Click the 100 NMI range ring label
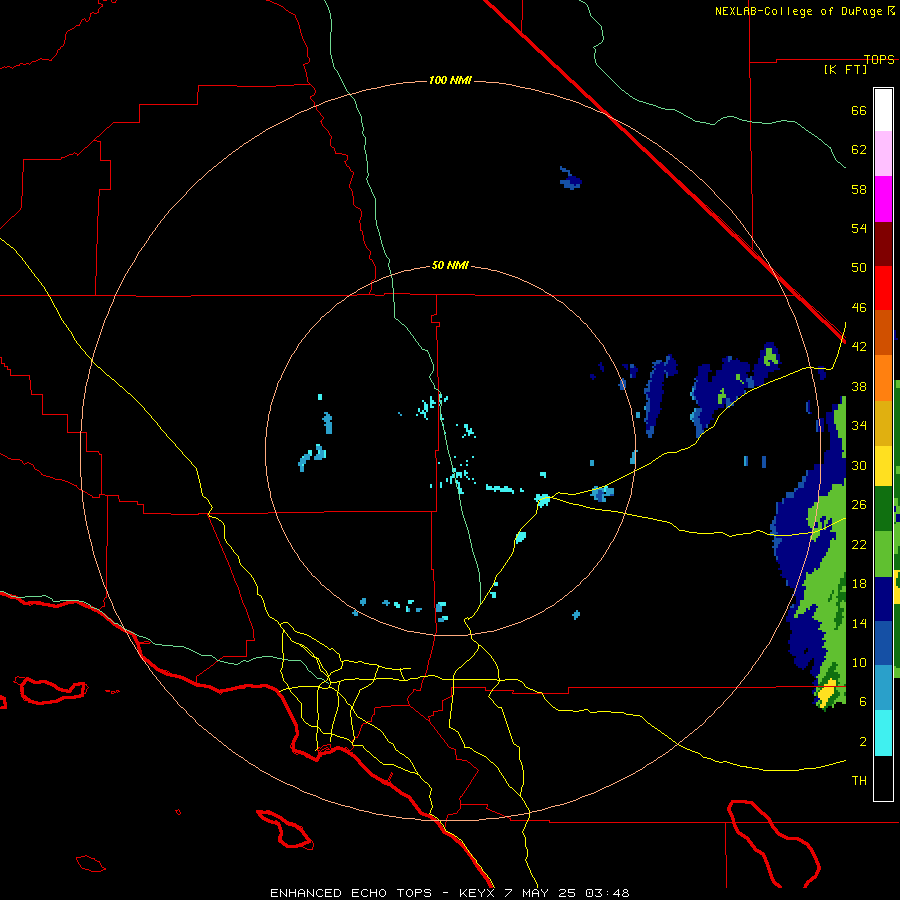900x900 pixels. coord(450,80)
